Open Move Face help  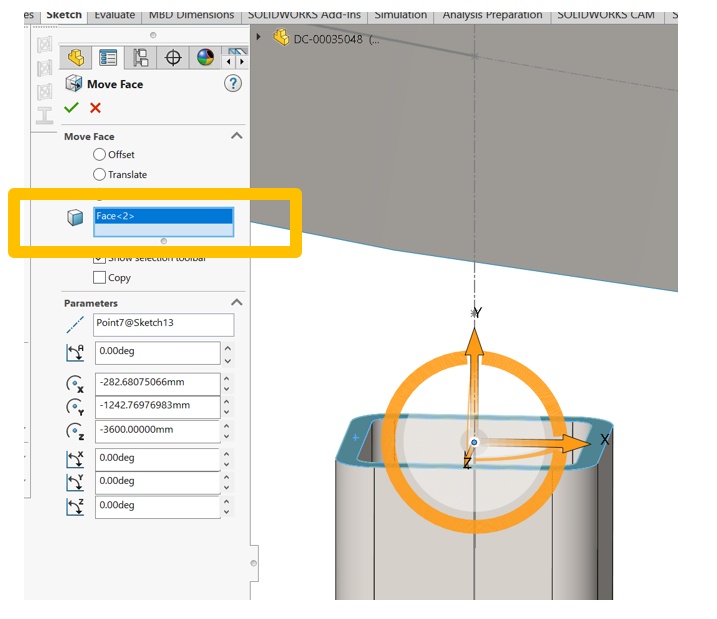233,84
